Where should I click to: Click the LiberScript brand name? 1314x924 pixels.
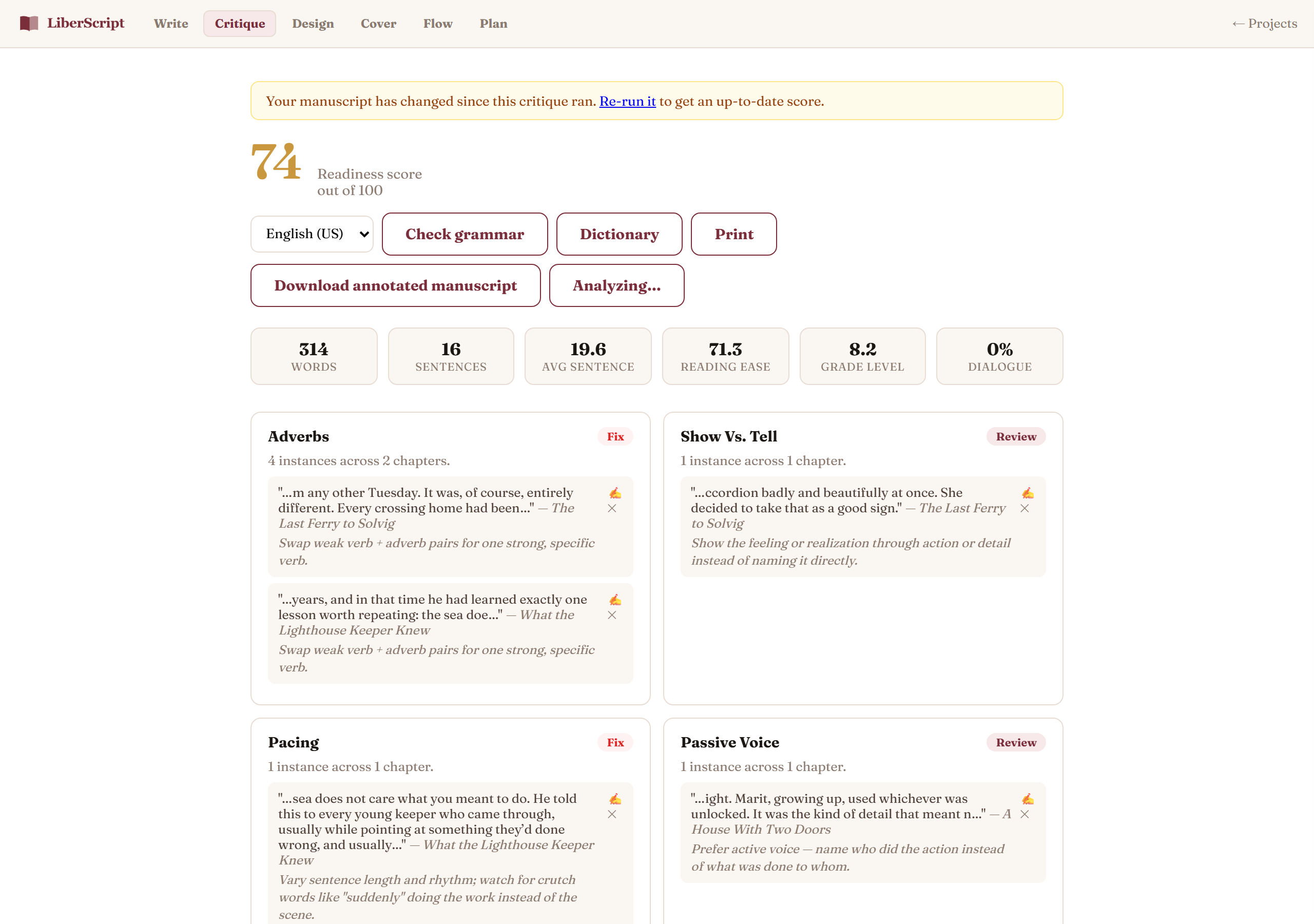pyautogui.click(x=86, y=23)
